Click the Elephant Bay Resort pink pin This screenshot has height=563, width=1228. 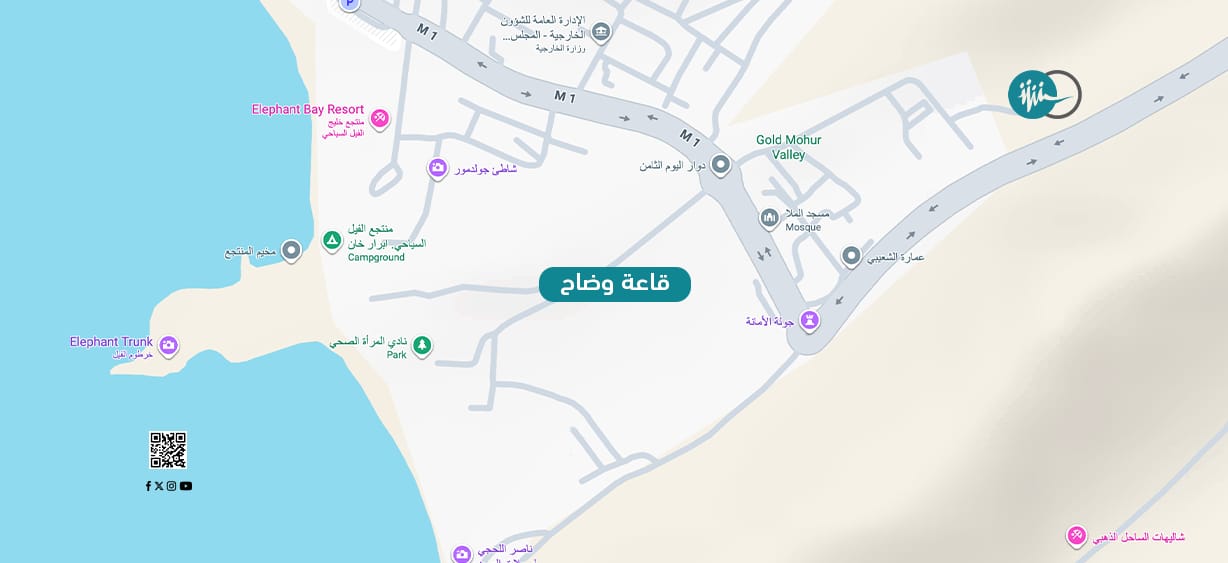coord(379,119)
